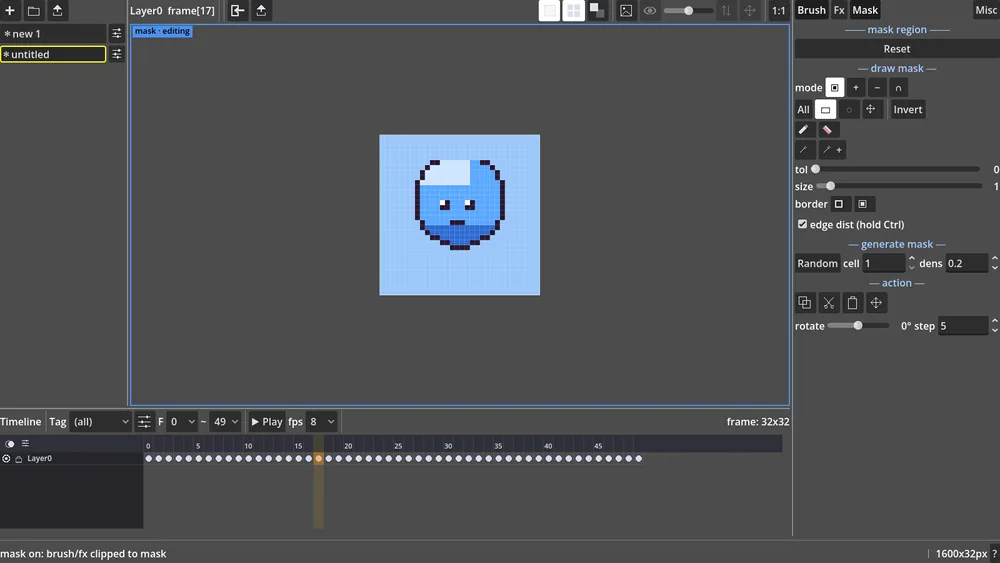Select the add (+) mask mode

[x=856, y=87]
